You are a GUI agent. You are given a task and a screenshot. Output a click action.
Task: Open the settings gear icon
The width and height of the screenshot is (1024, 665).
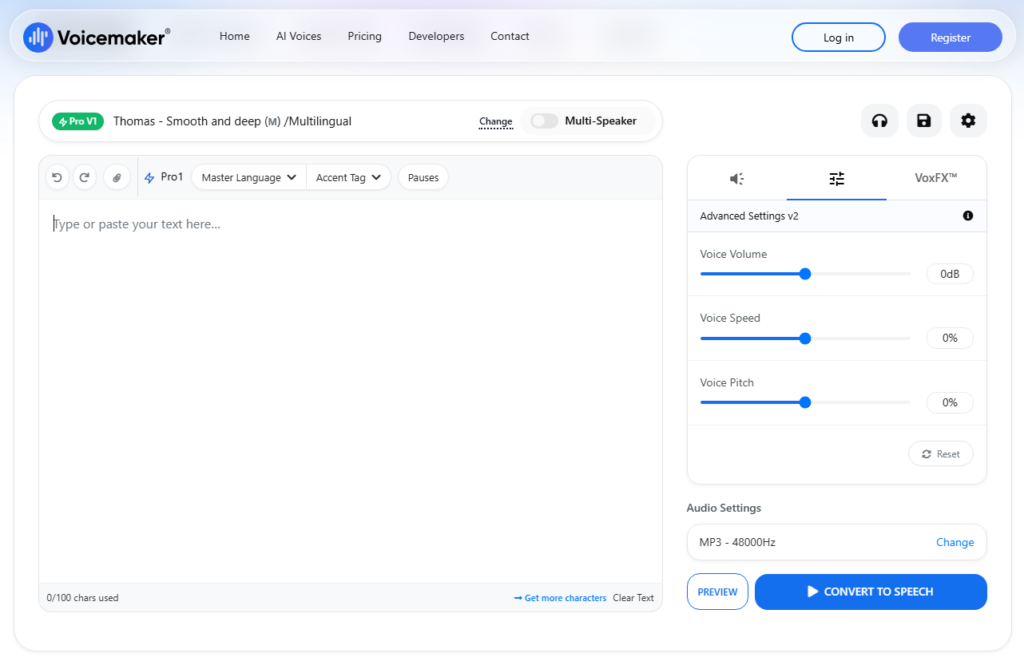pyautogui.click(x=968, y=121)
